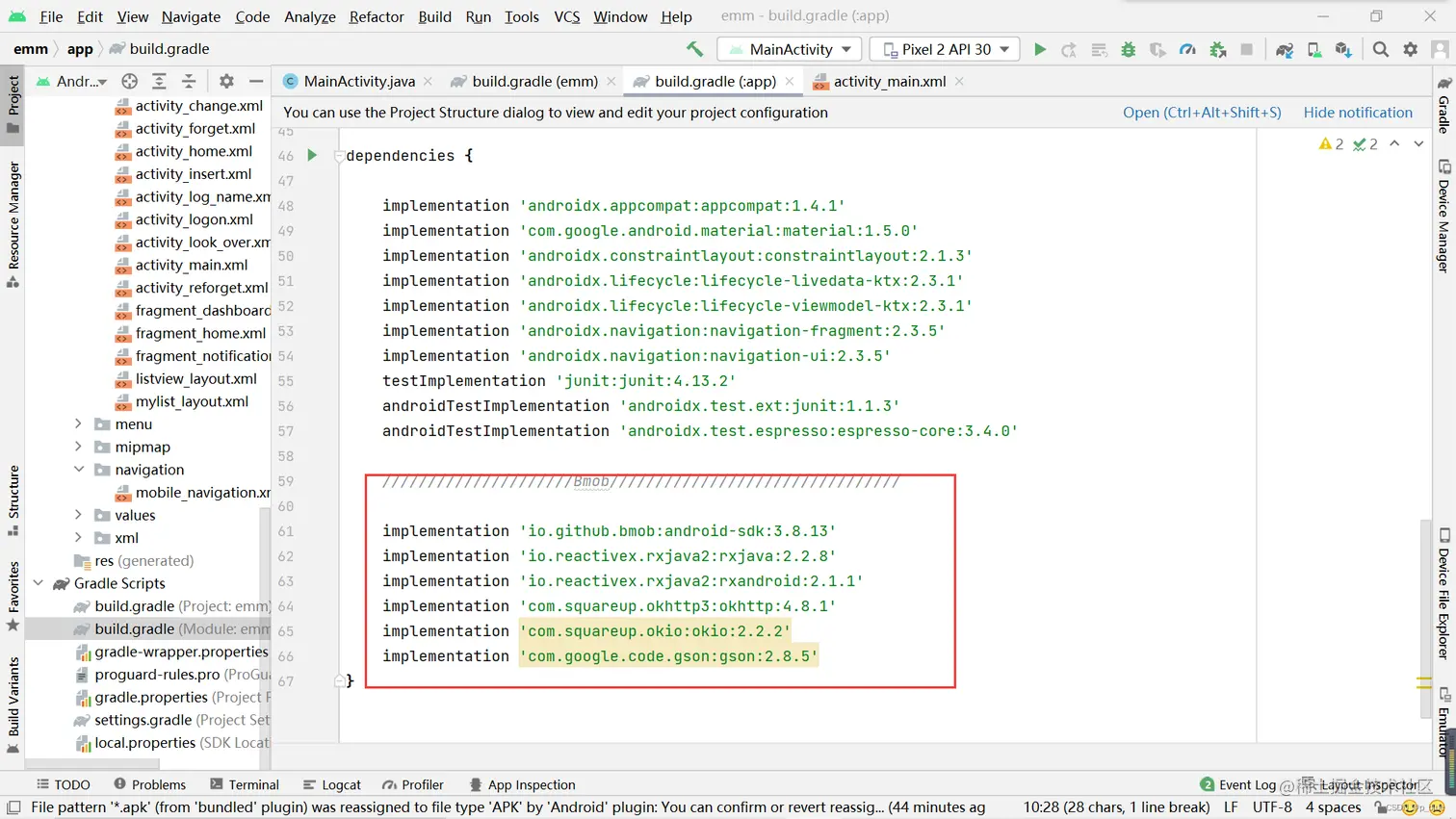Viewport: 1456px width, 819px height.
Task: Open the Profiler run icon in toolbar
Action: (1187, 49)
